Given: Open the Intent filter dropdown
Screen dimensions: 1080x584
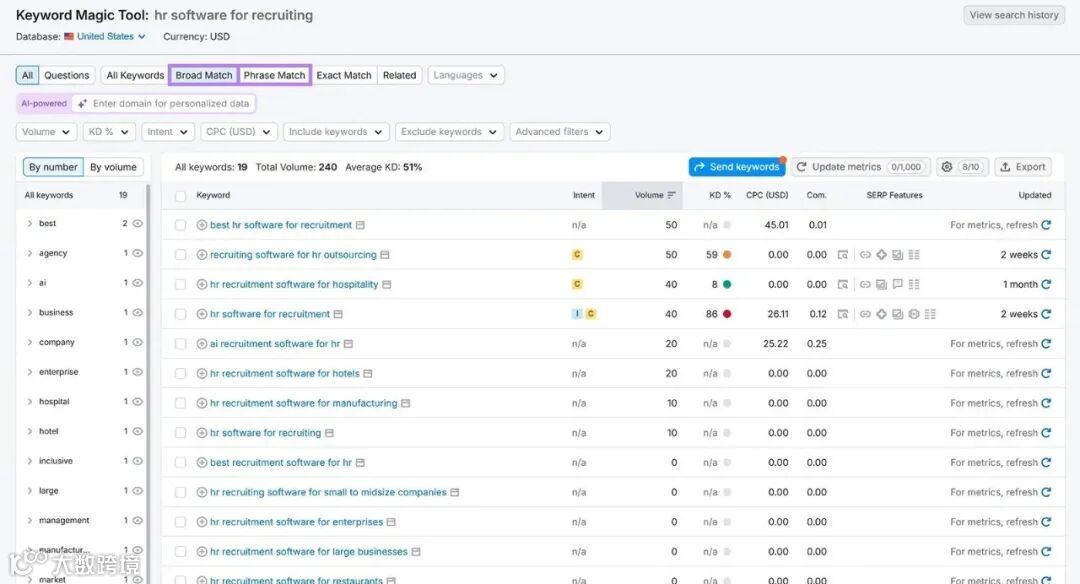Looking at the screenshot, I should click(x=167, y=132).
